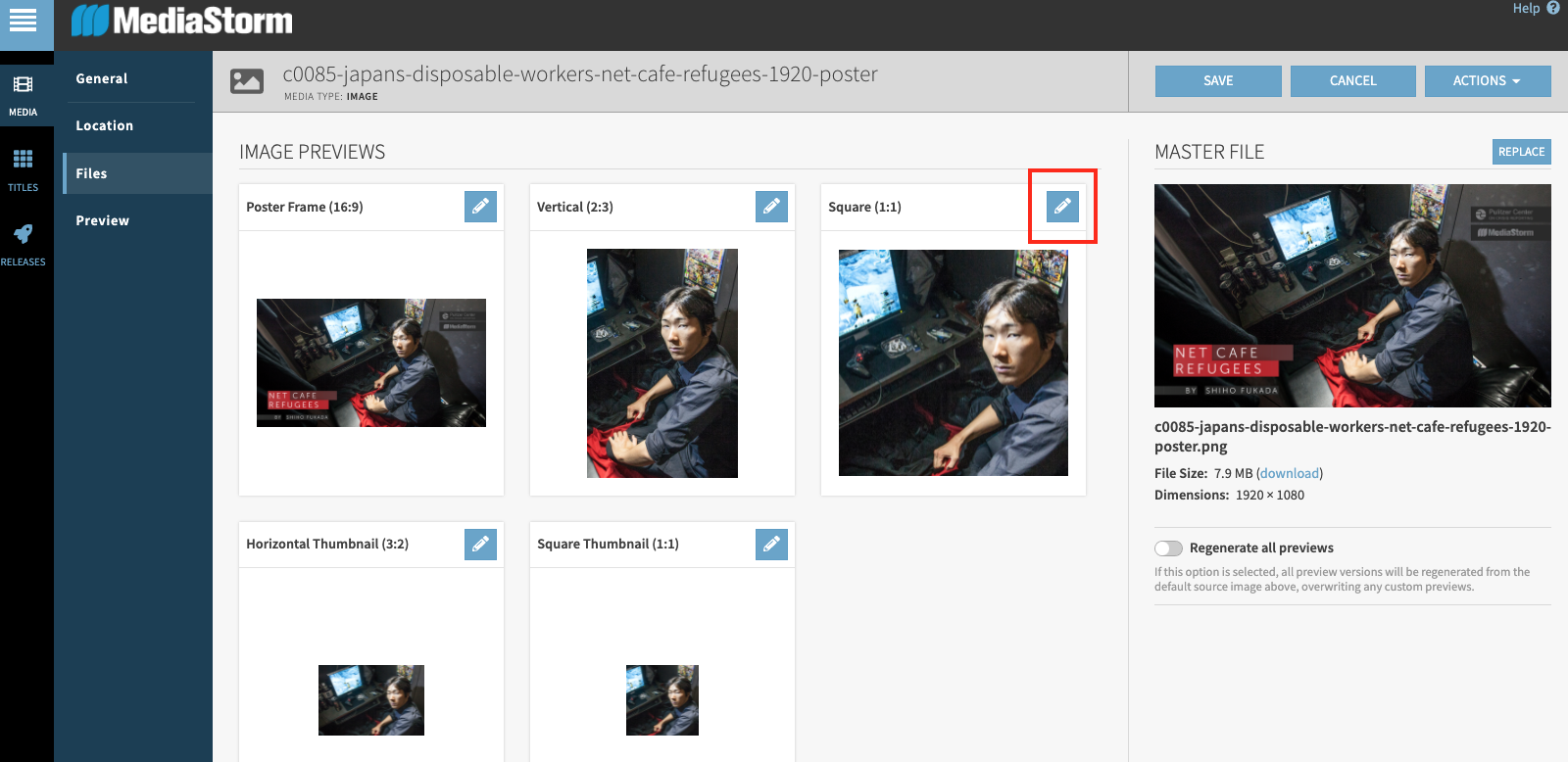Go to the Titles grid icon
This screenshot has width=1568, height=762.
click(x=23, y=167)
